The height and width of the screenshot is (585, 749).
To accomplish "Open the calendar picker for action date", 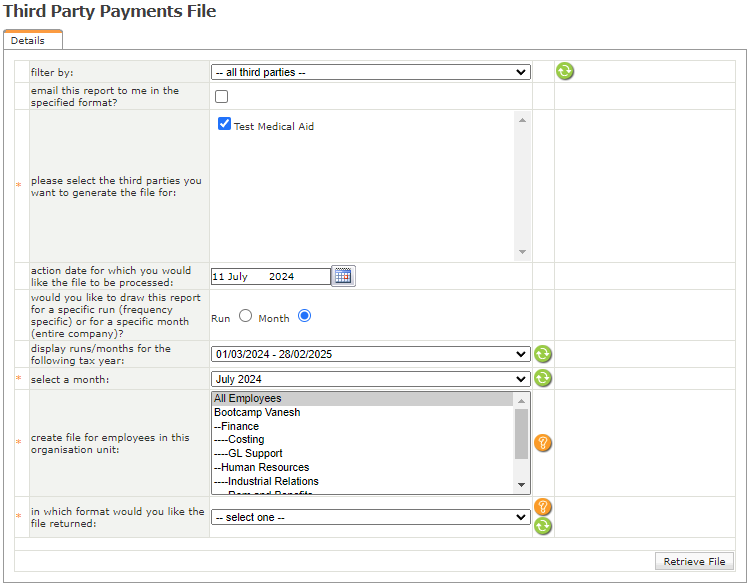I will (x=343, y=276).
